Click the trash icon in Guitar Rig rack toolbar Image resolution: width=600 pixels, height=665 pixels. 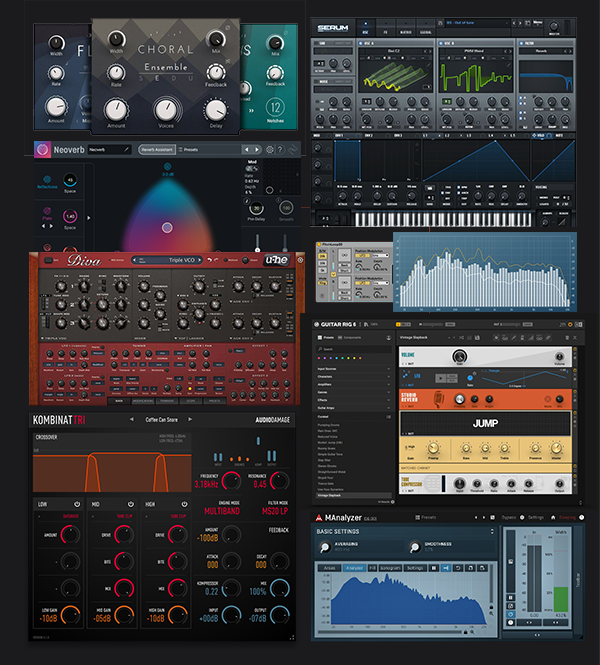(567, 338)
